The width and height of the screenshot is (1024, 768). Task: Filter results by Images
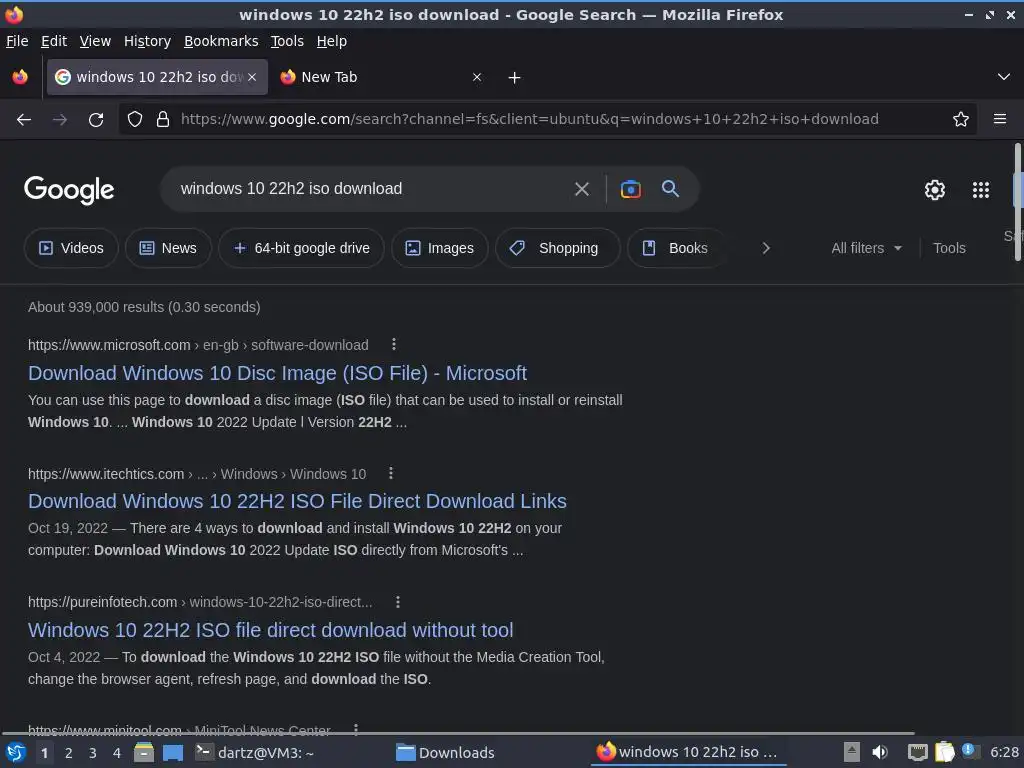[440, 248]
